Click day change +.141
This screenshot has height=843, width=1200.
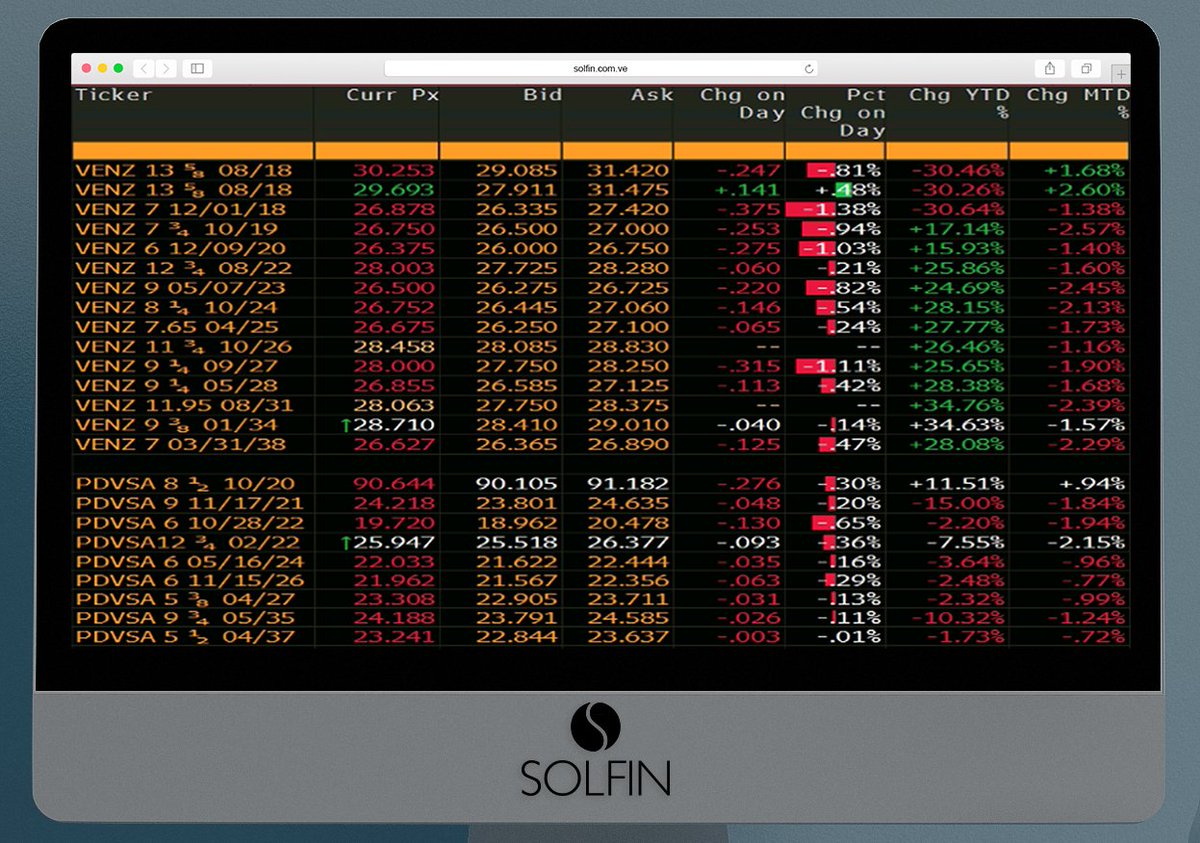(748, 189)
